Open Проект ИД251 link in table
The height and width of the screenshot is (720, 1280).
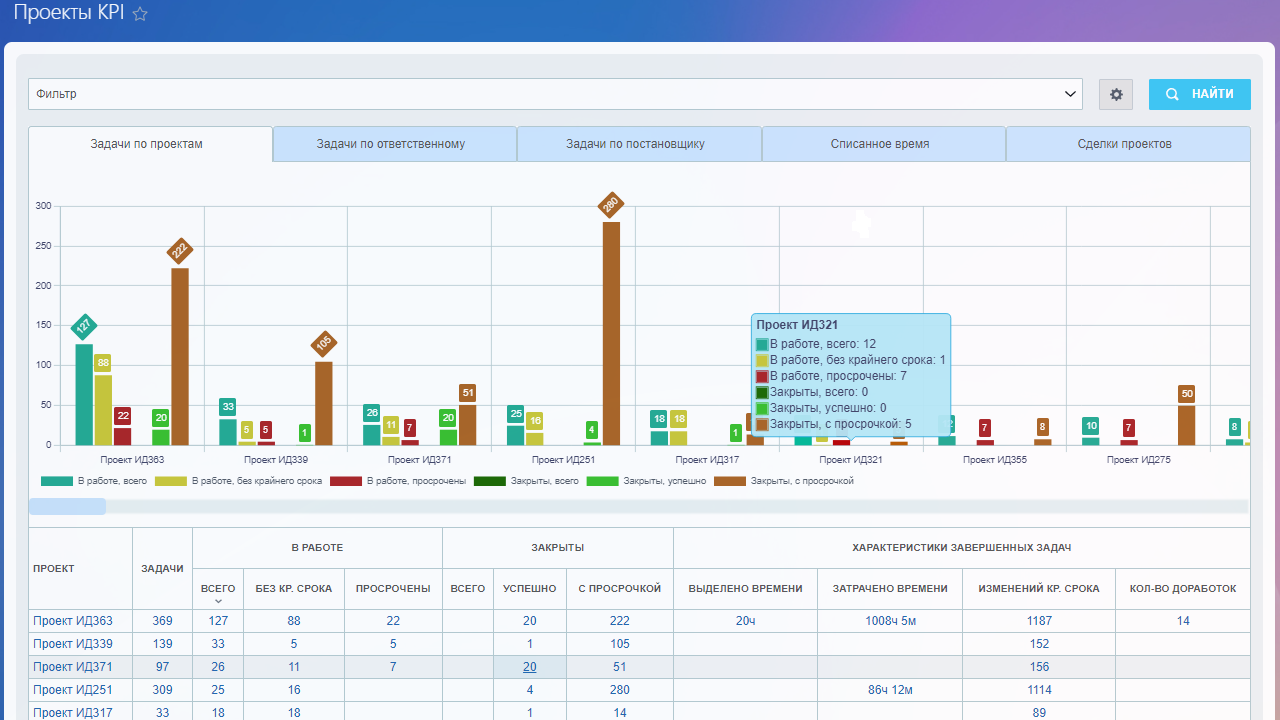point(72,690)
